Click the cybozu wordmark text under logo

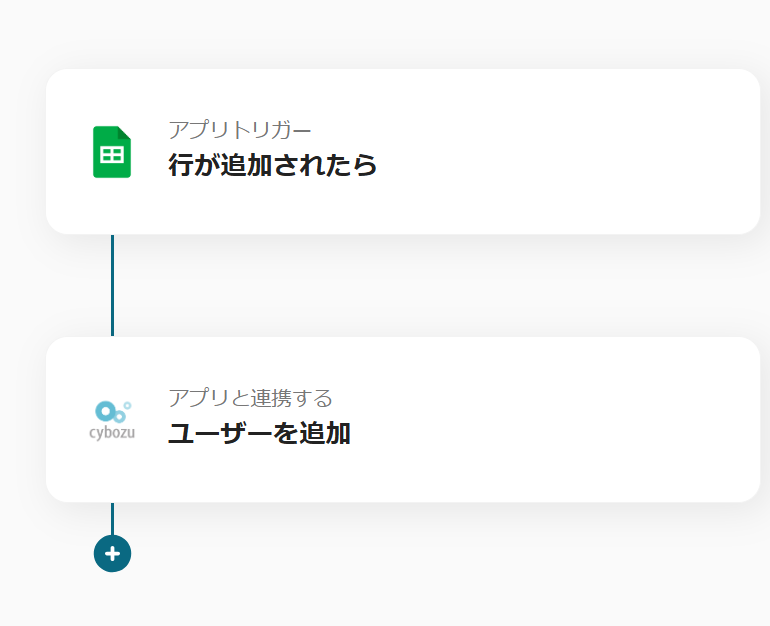click(112, 434)
